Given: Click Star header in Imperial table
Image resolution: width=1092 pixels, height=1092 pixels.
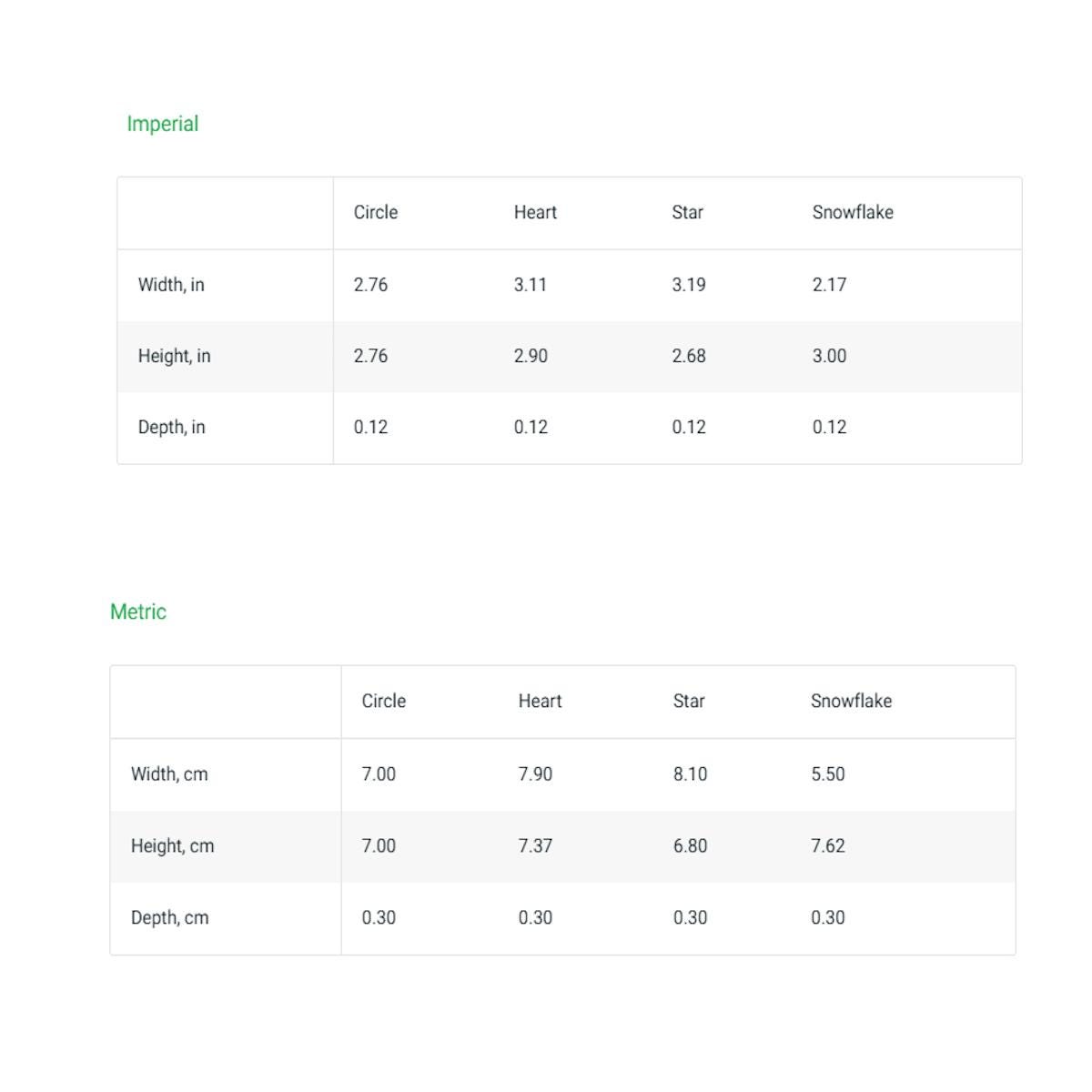Looking at the screenshot, I should coord(687,212).
